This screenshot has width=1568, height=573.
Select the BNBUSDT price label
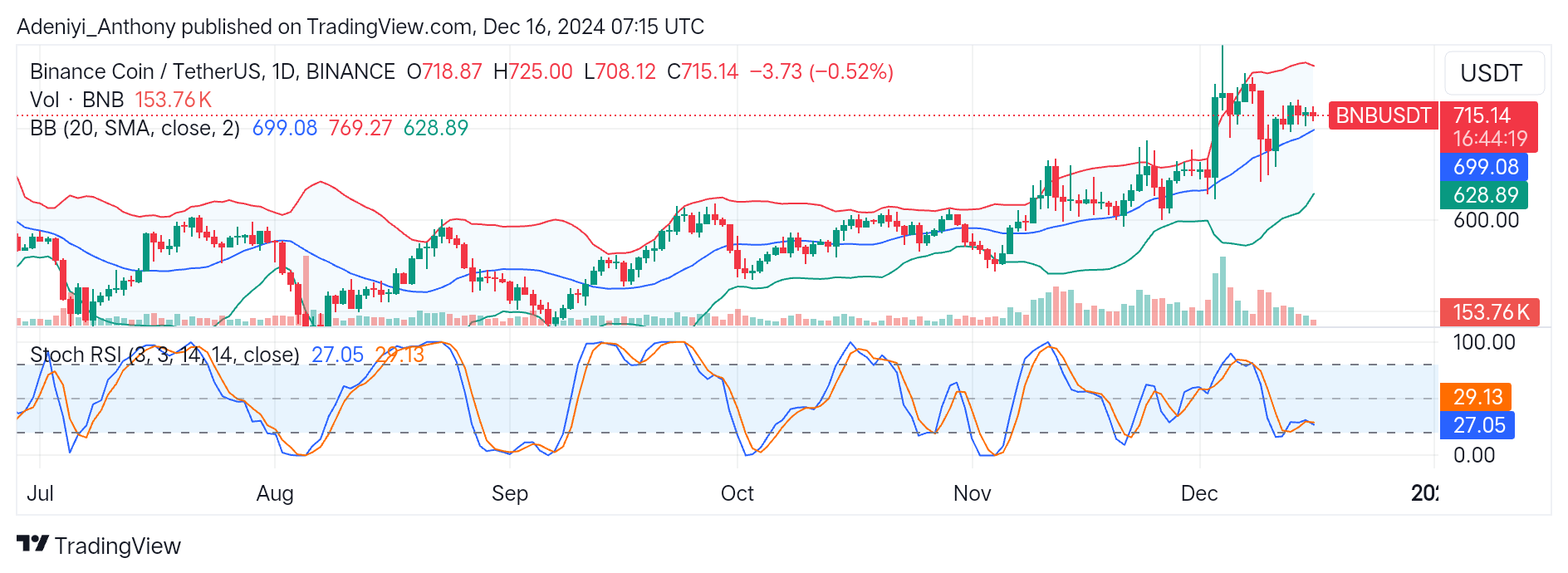[1383, 115]
